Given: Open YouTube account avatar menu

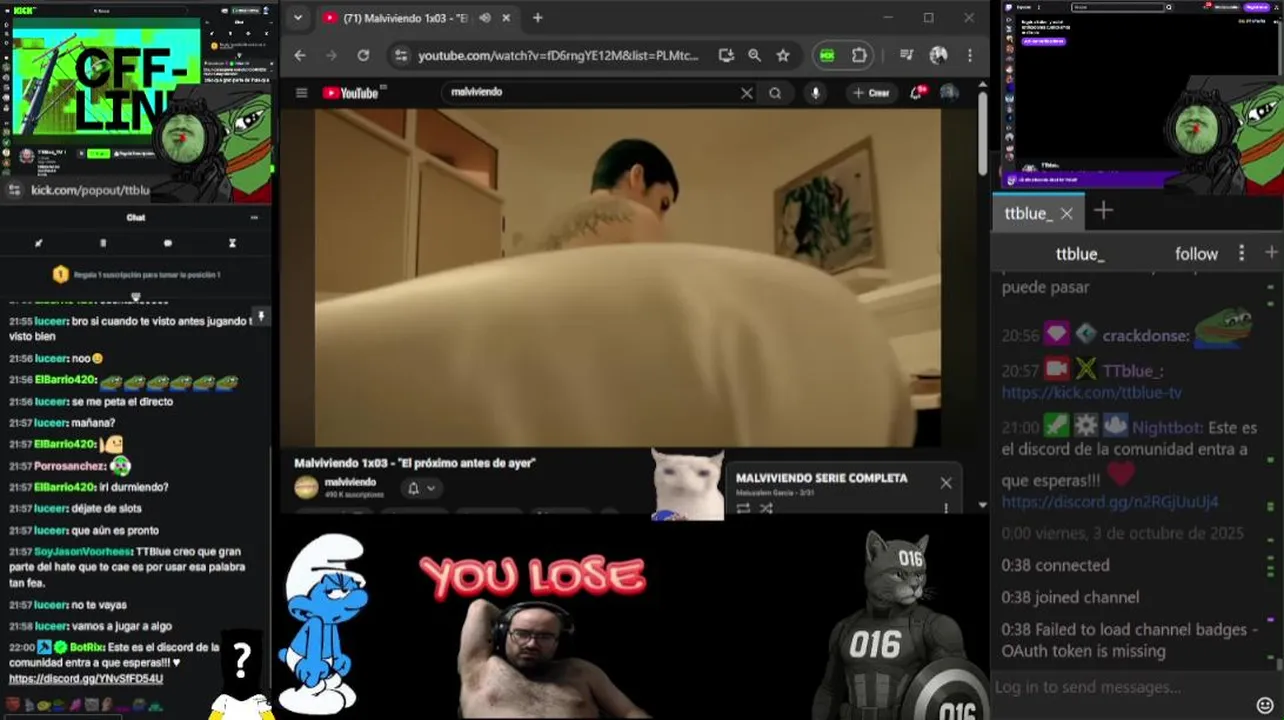Looking at the screenshot, I should (x=948, y=93).
